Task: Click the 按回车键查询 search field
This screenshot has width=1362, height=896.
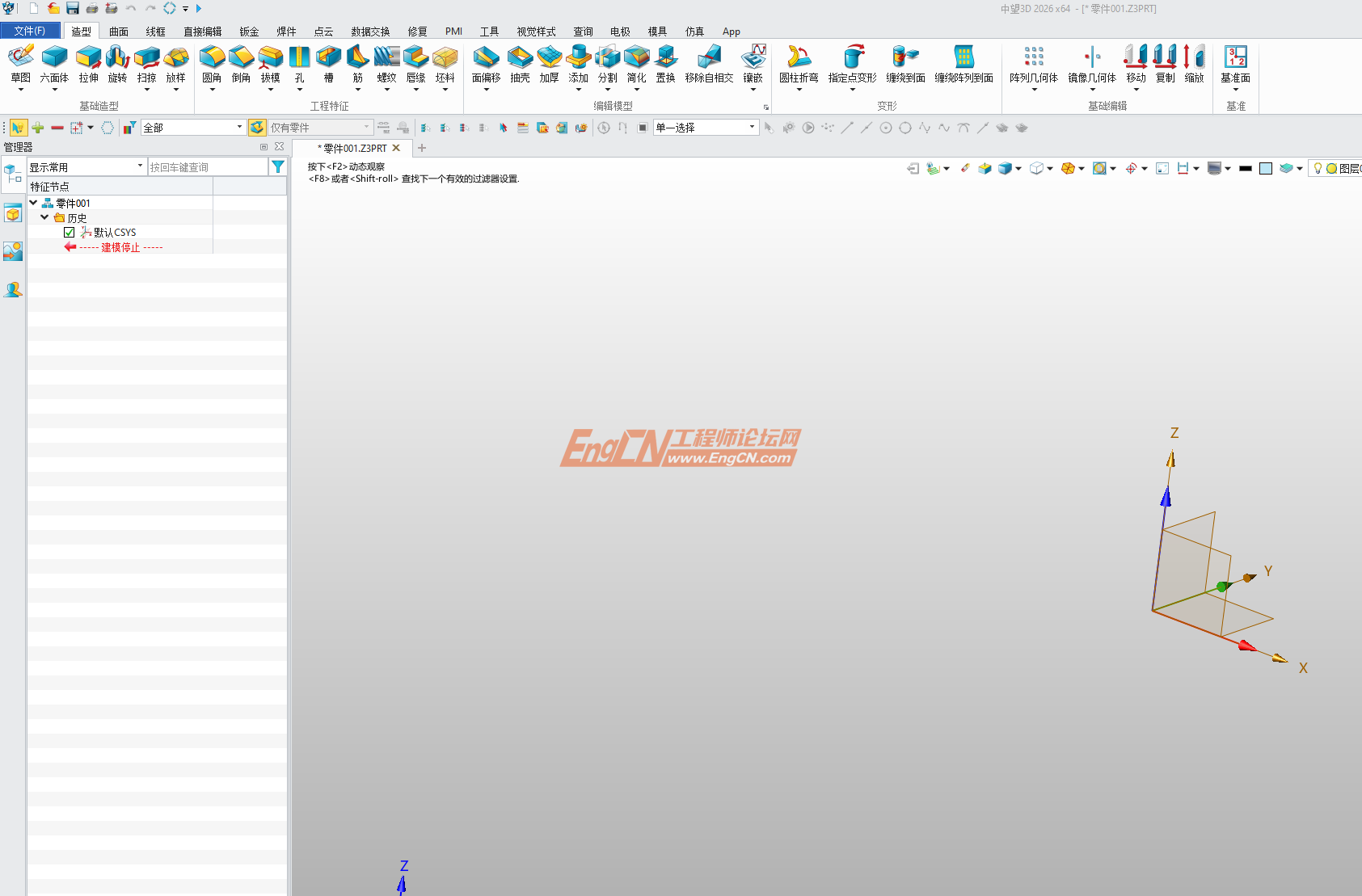Action: coord(206,166)
